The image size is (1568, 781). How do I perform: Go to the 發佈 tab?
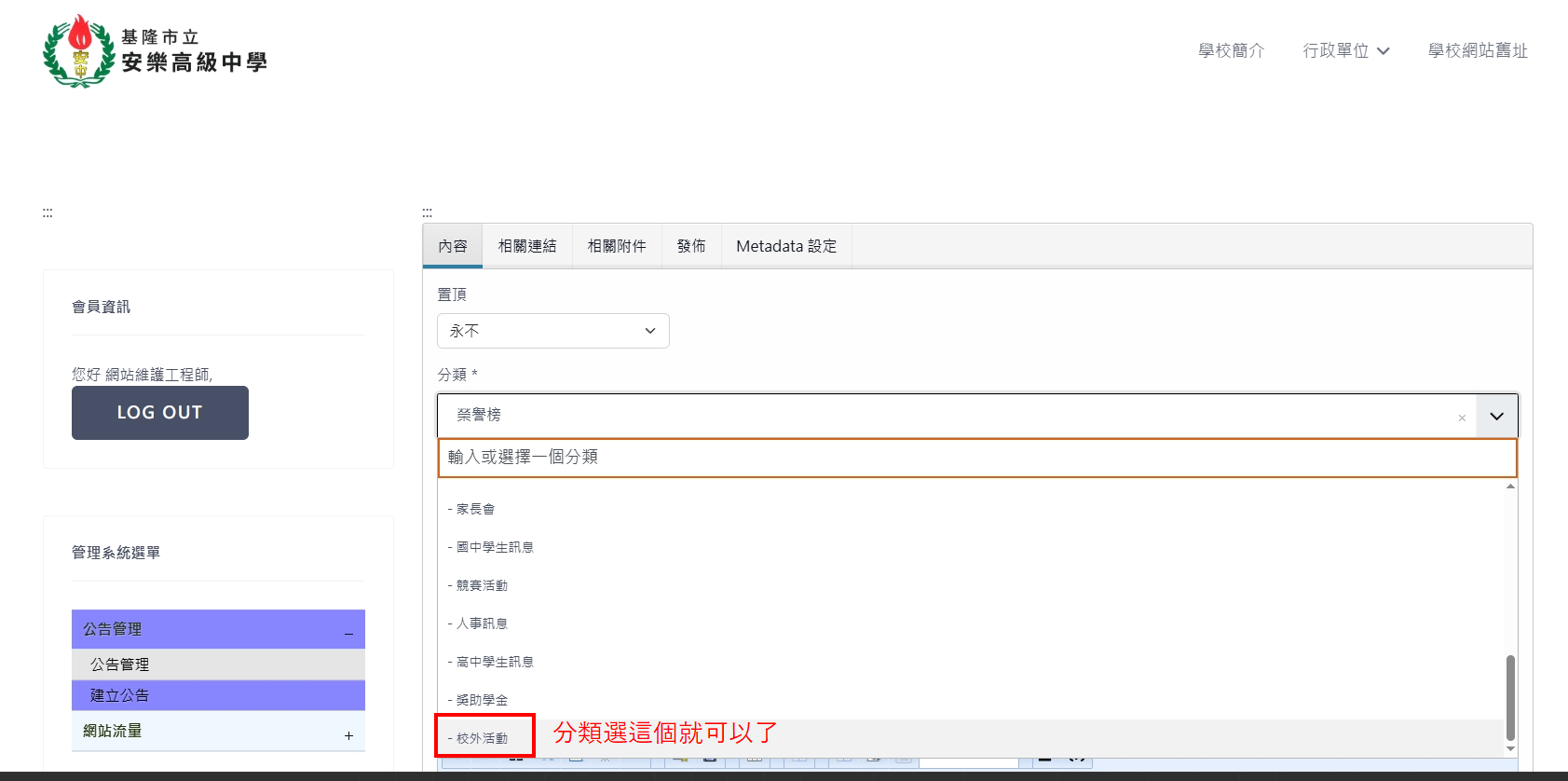(x=690, y=246)
